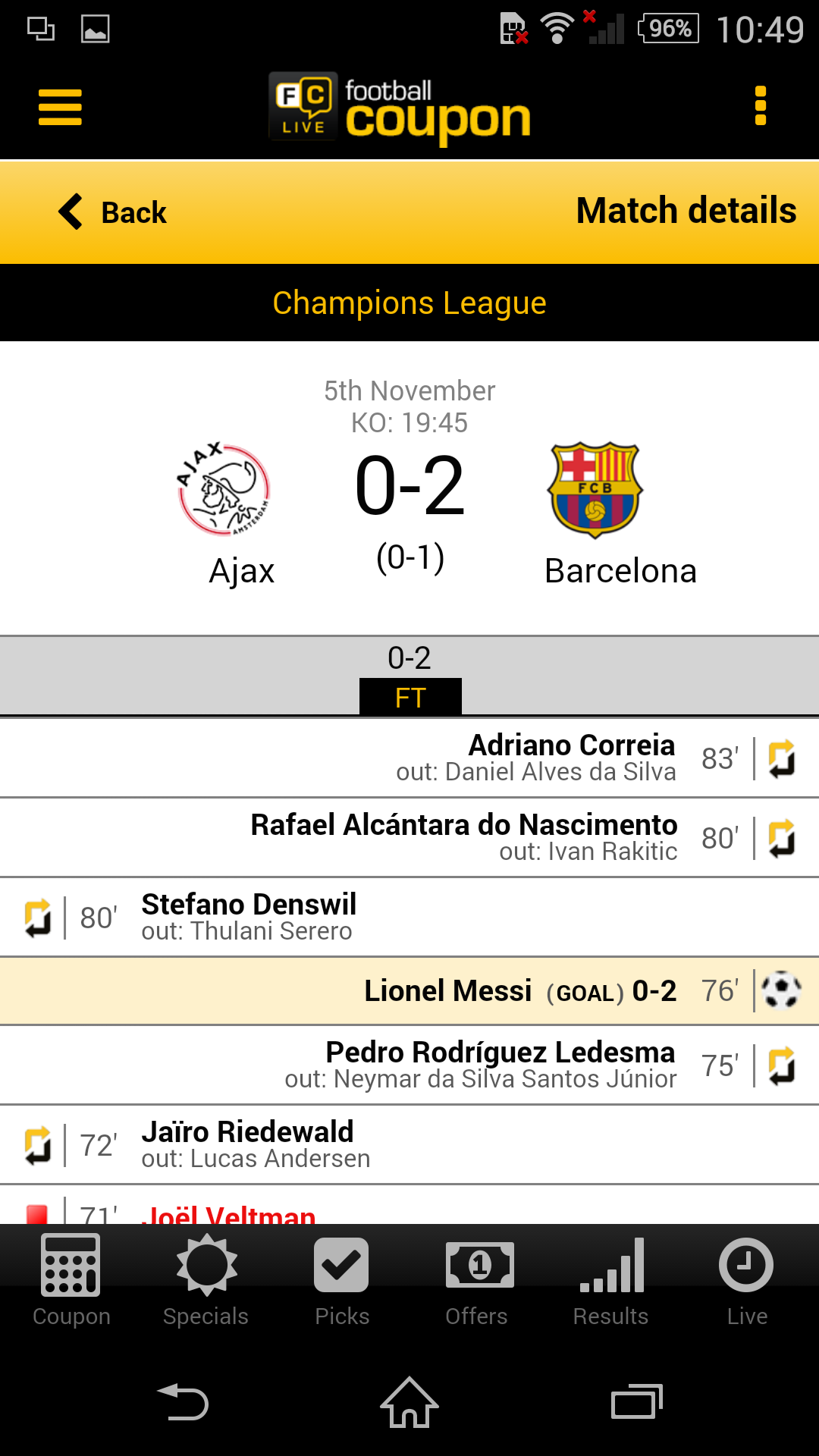
Task: Tap the Lionel Messi goal ball icon
Action: coord(781,990)
